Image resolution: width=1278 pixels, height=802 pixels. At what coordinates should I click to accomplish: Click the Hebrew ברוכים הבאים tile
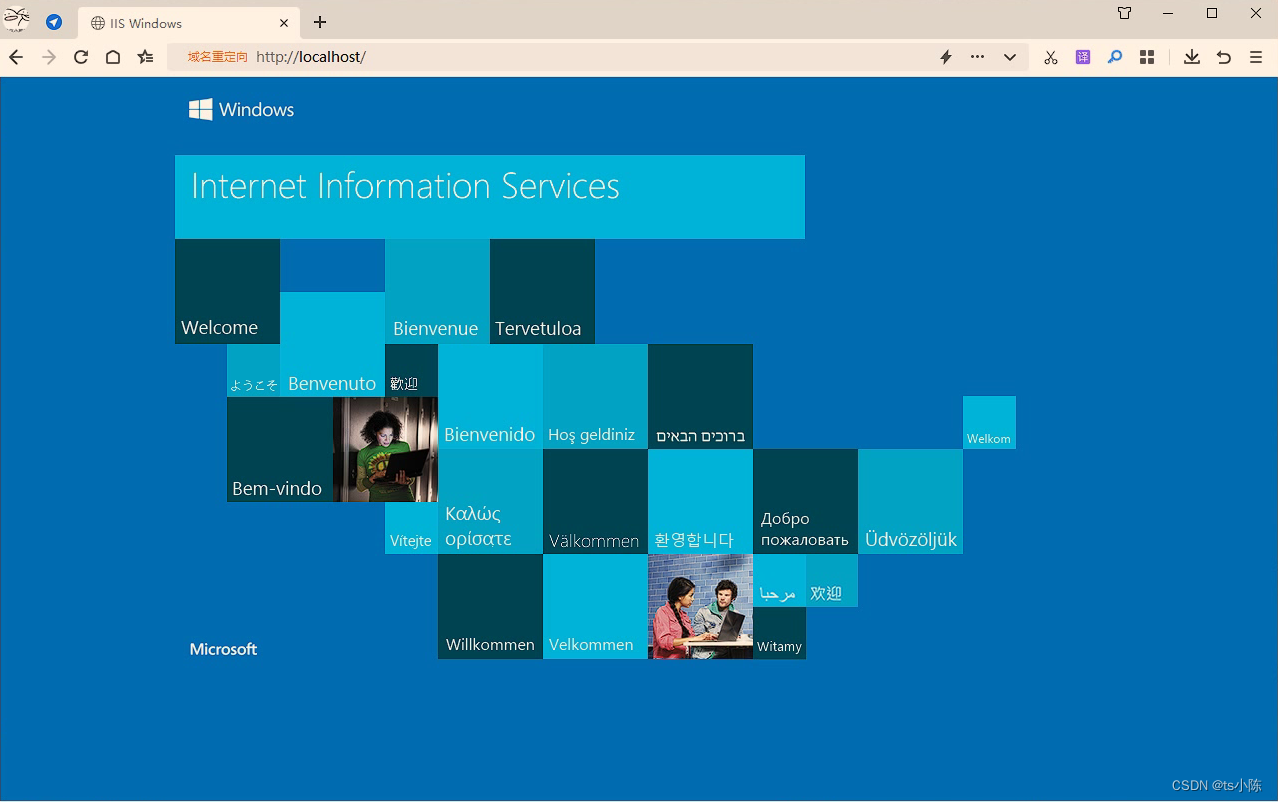click(x=700, y=396)
